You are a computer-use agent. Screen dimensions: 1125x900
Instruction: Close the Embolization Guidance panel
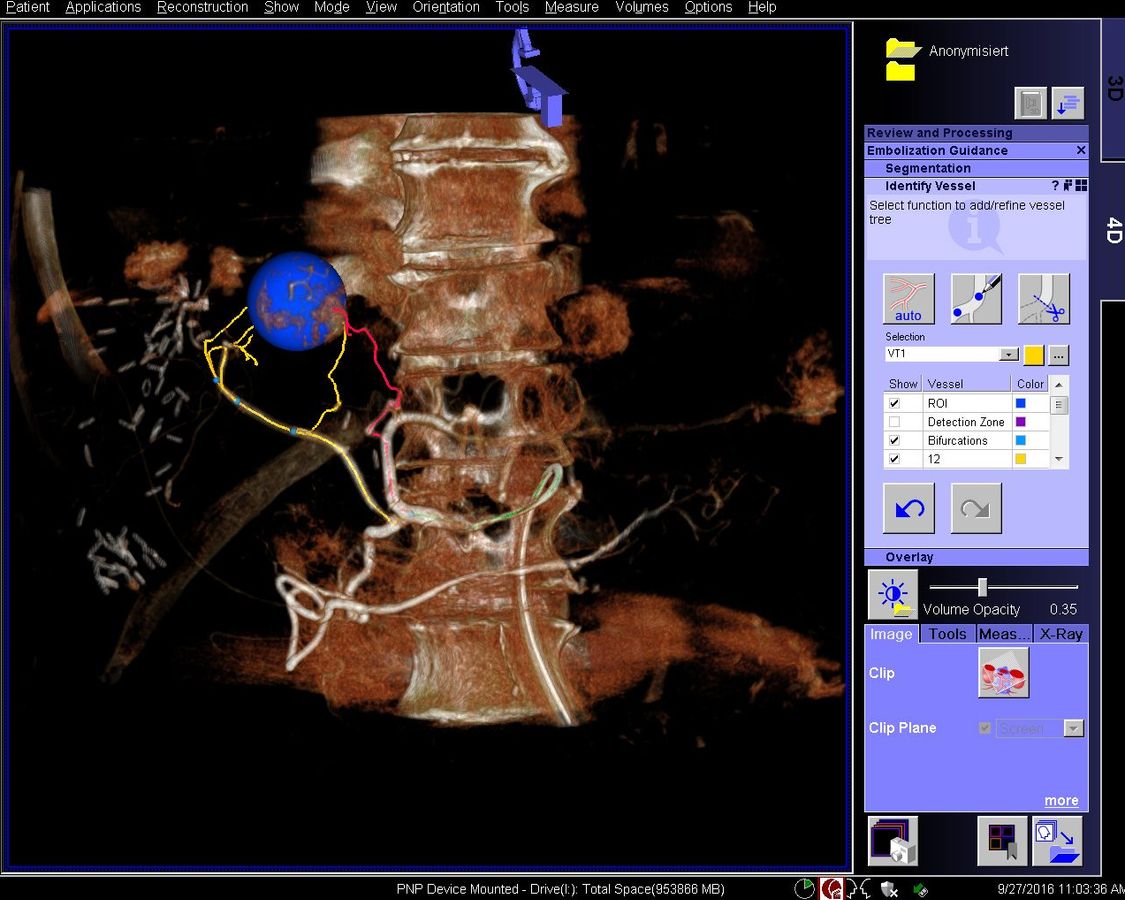tap(1081, 150)
